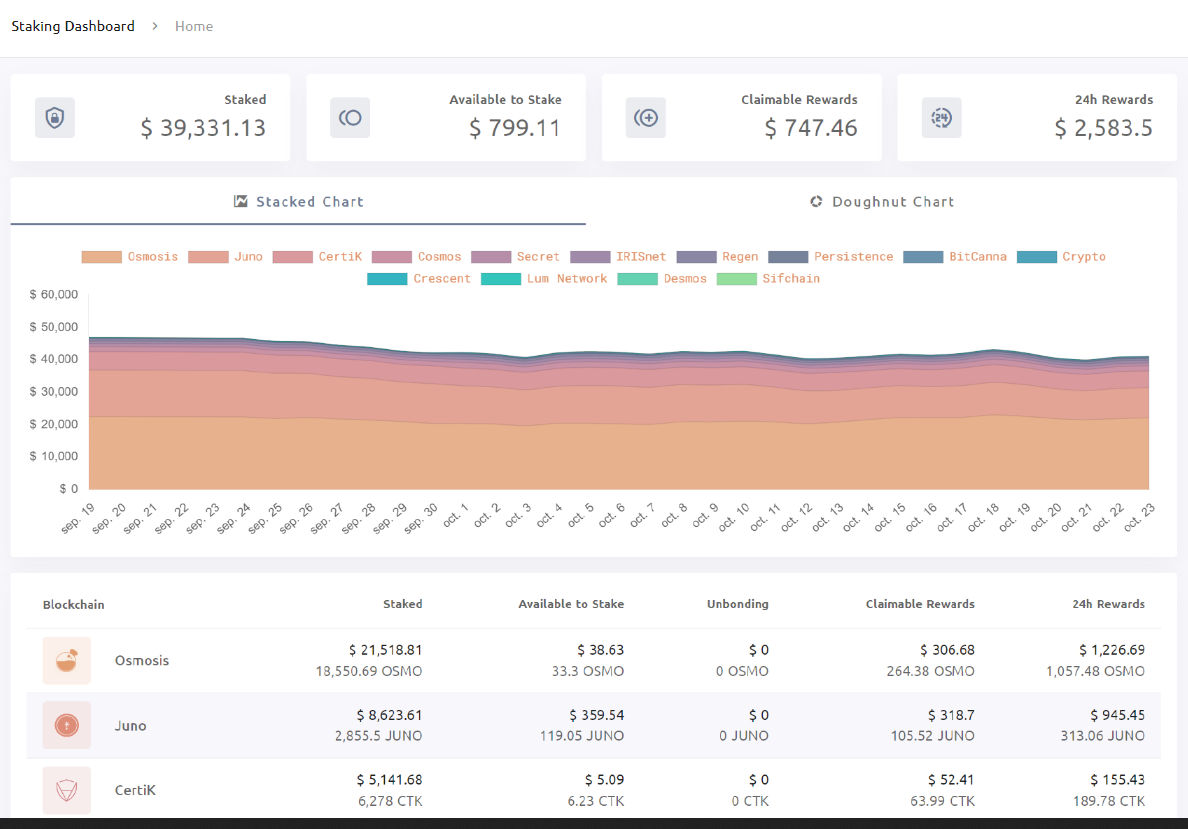Click Juno available value $ 359.54

tap(597, 715)
